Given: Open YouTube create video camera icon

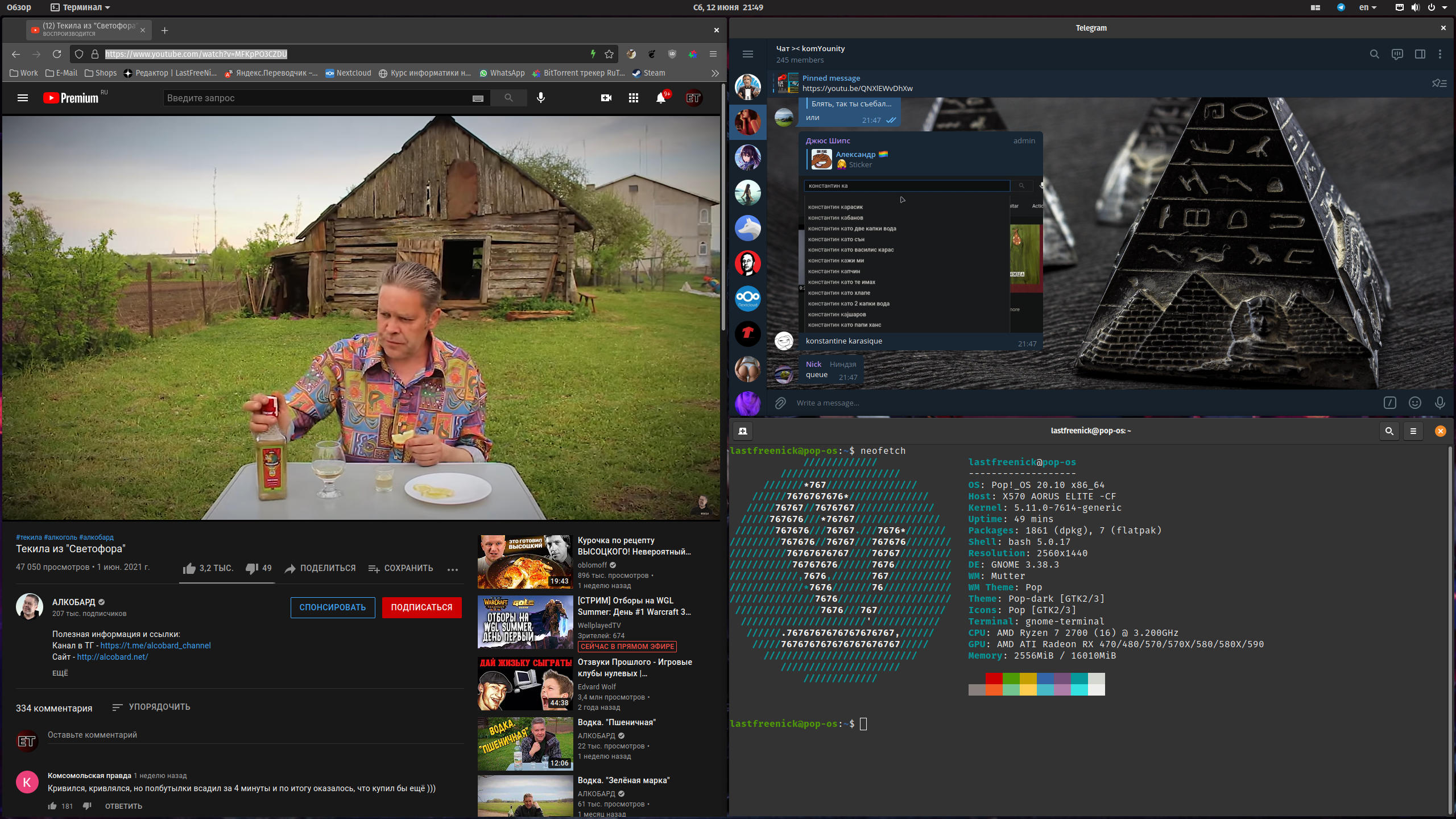Looking at the screenshot, I should pos(606,98).
